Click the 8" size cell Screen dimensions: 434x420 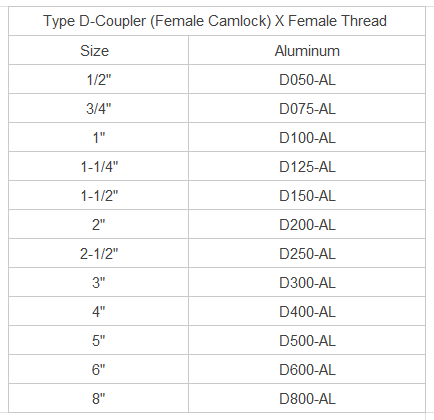tap(99, 399)
